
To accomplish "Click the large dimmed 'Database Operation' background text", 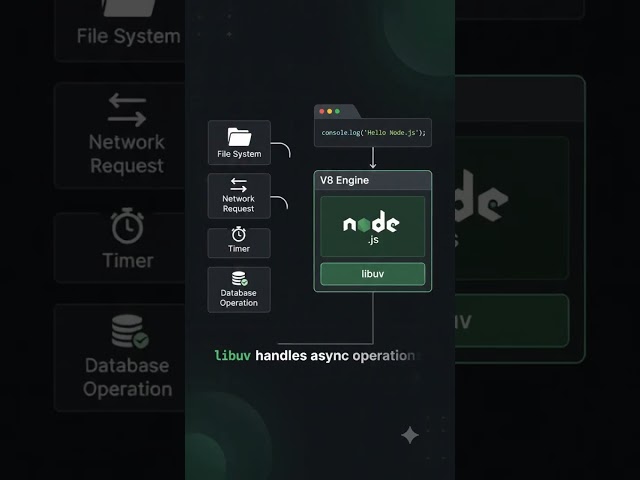I will pyautogui.click(x=127, y=377).
